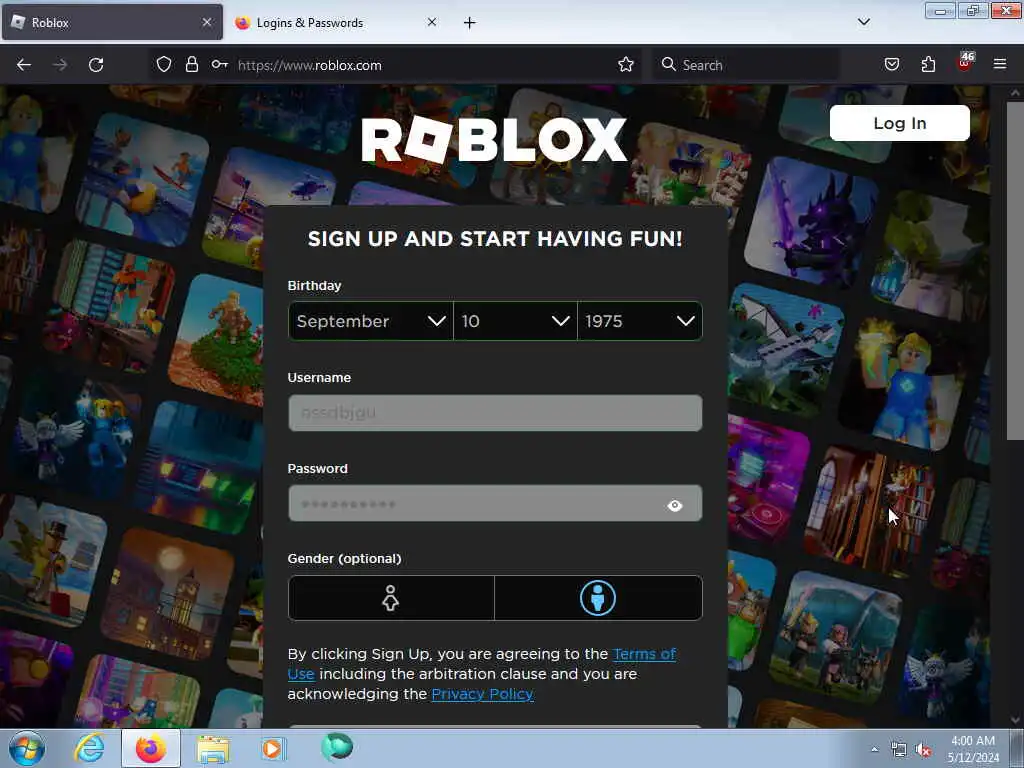Open the muted volume tray icon

pyautogui.click(x=923, y=750)
